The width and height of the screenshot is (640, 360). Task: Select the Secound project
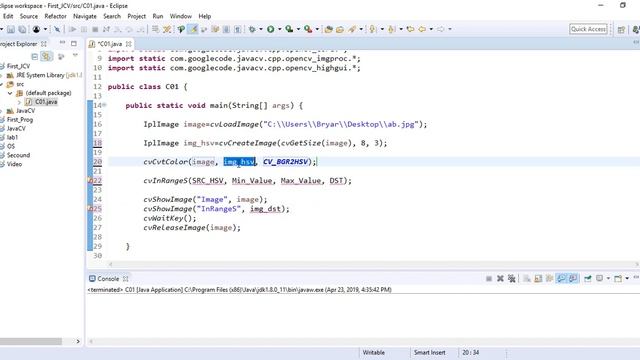point(18,155)
